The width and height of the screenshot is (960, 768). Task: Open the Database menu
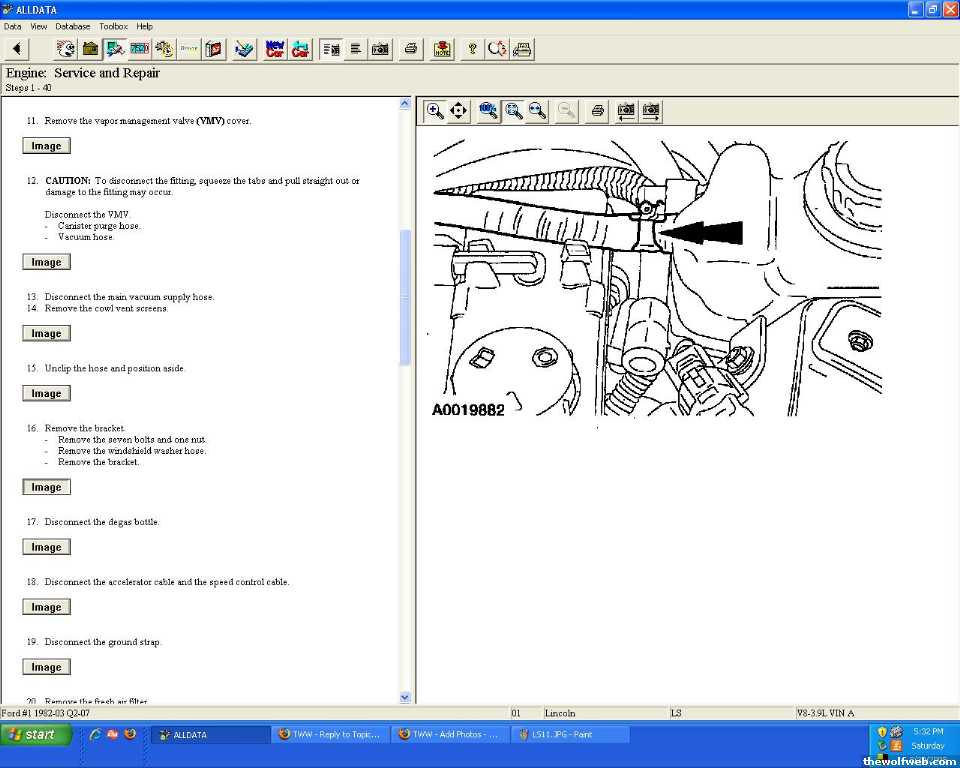click(x=72, y=26)
